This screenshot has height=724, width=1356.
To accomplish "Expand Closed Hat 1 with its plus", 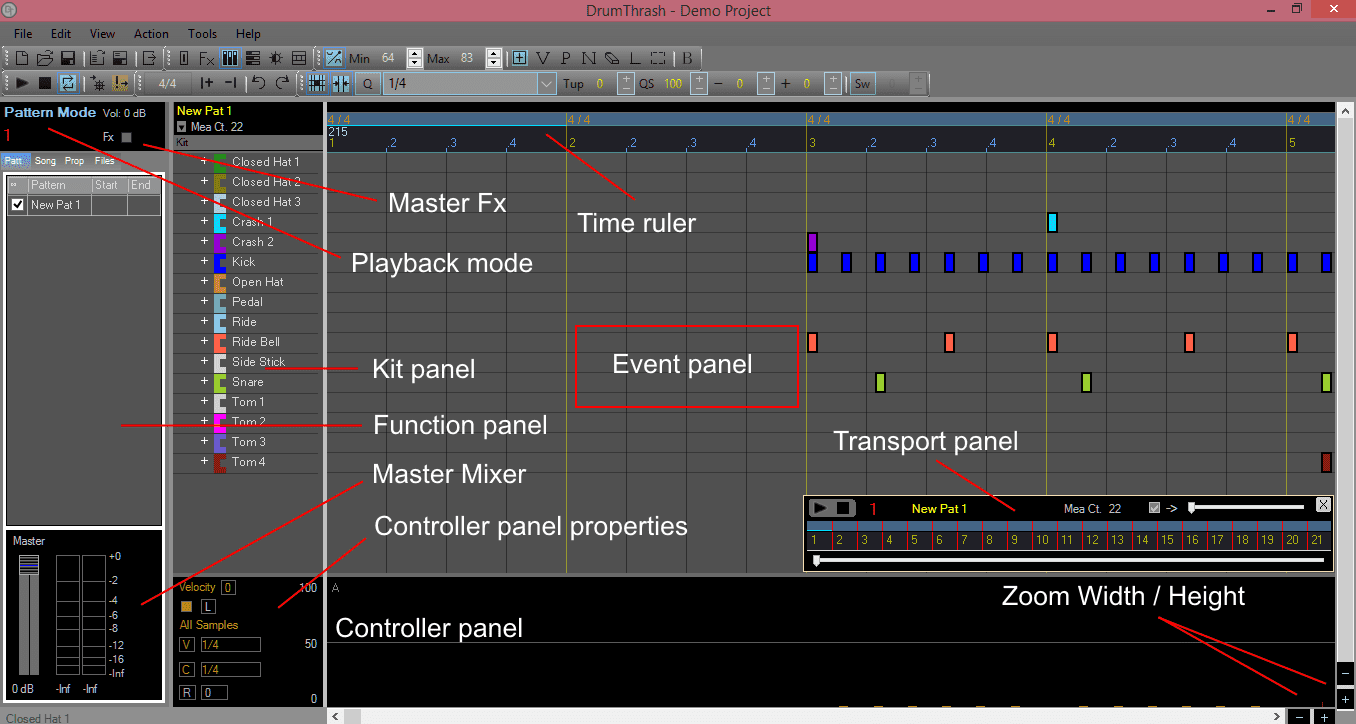I will tap(204, 161).
